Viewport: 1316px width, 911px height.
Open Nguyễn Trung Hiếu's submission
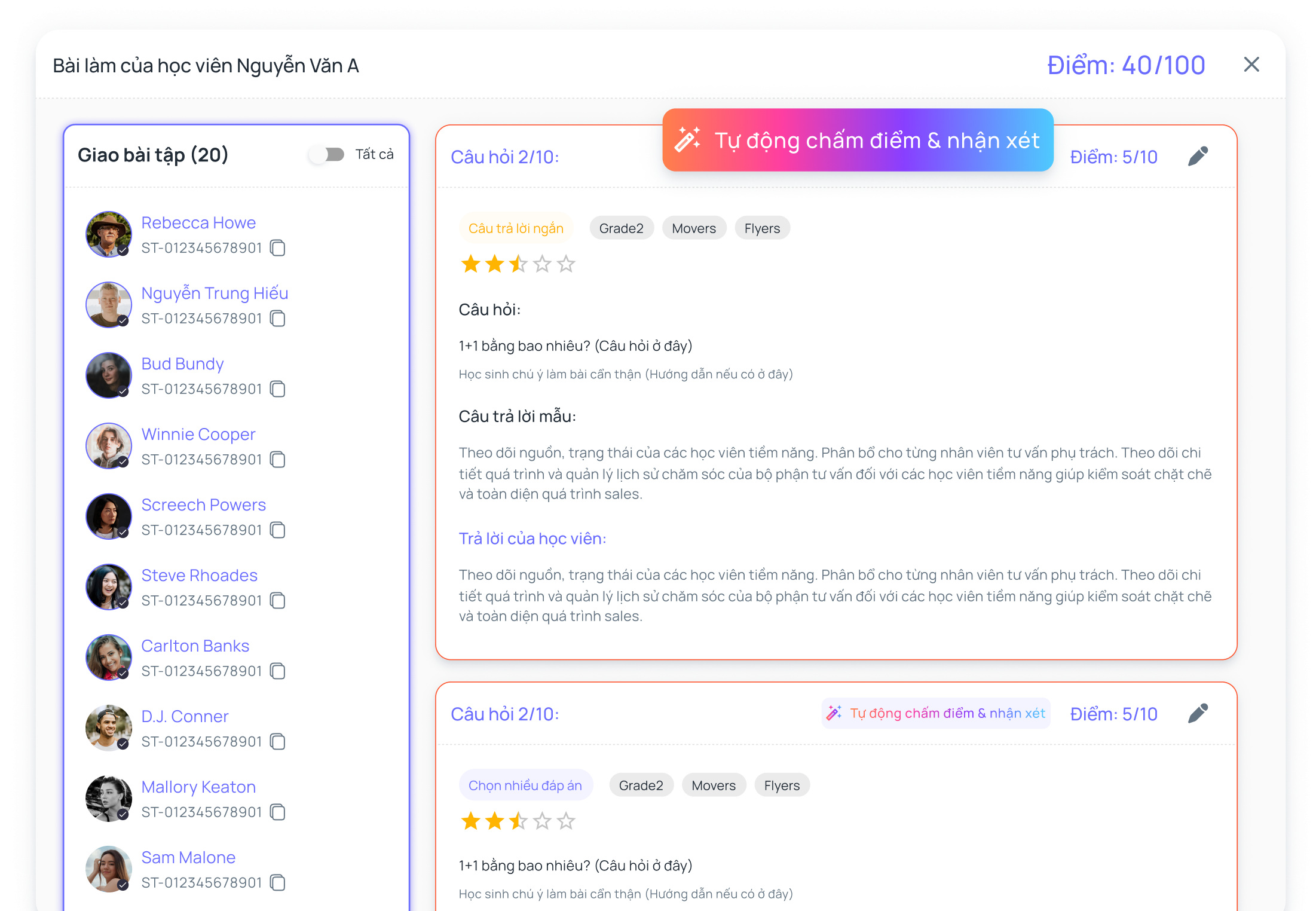[x=215, y=293]
